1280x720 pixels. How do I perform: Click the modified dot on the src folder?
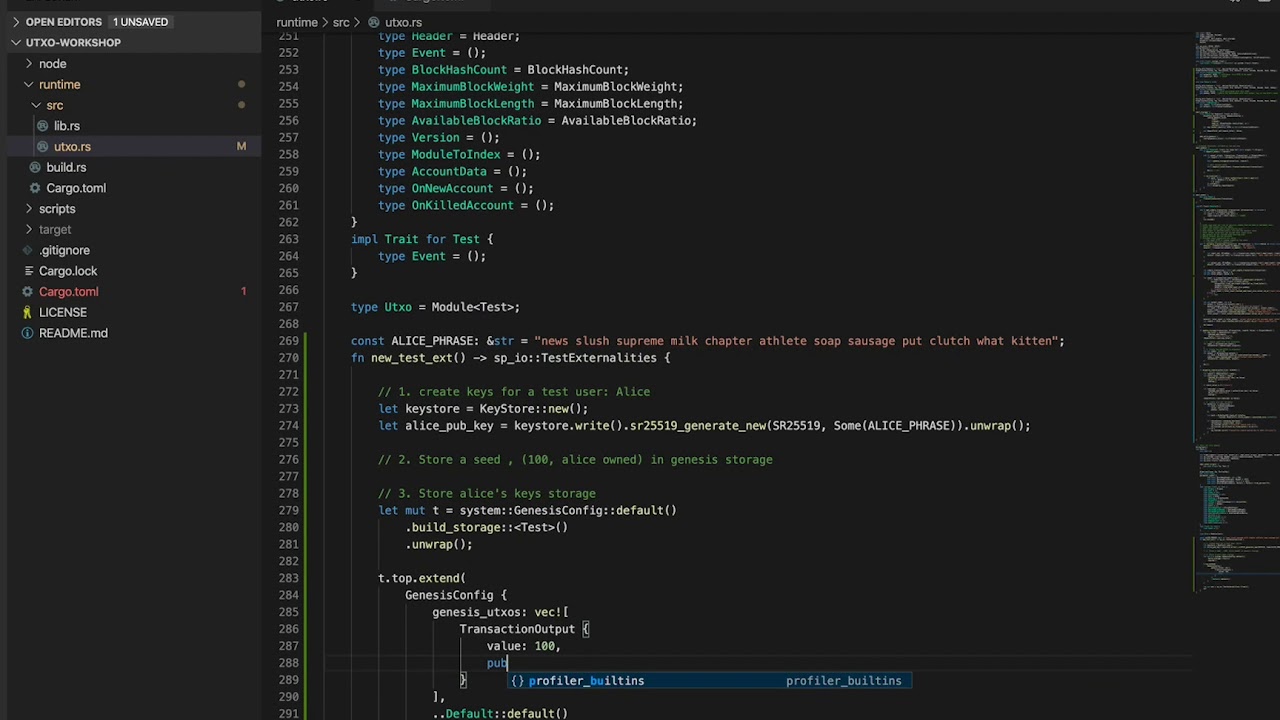241,105
